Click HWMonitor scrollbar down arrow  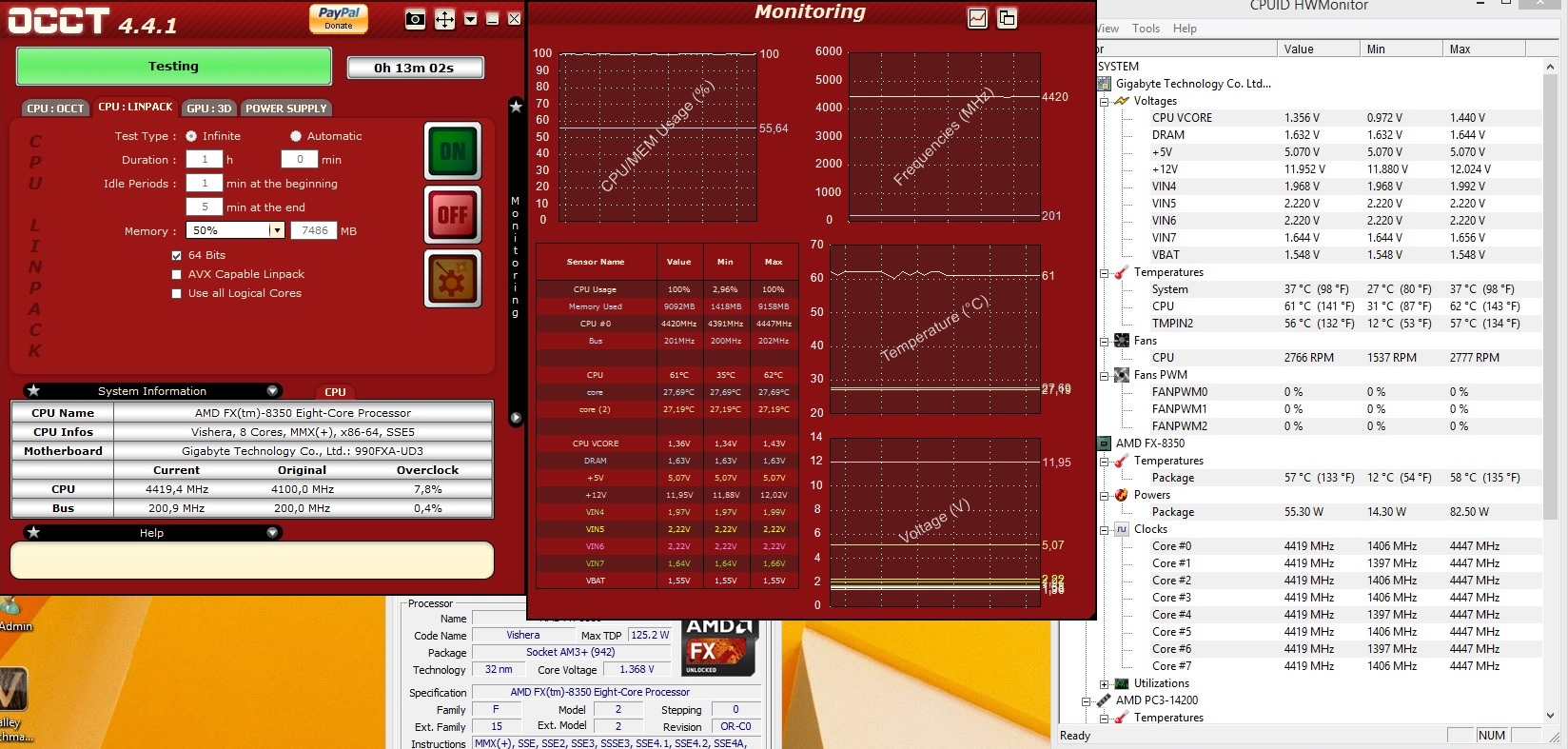tap(1550, 716)
